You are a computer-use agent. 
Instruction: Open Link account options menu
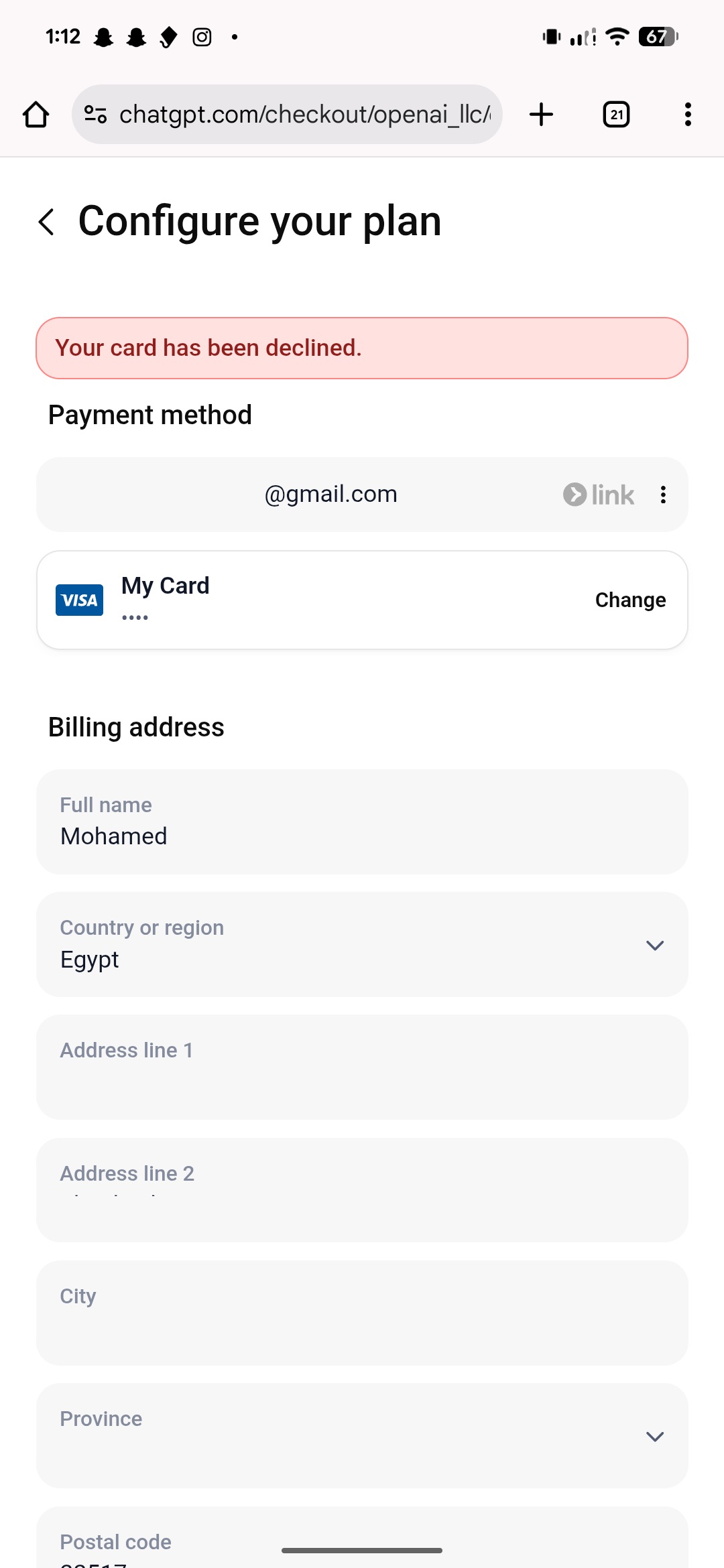[663, 495]
